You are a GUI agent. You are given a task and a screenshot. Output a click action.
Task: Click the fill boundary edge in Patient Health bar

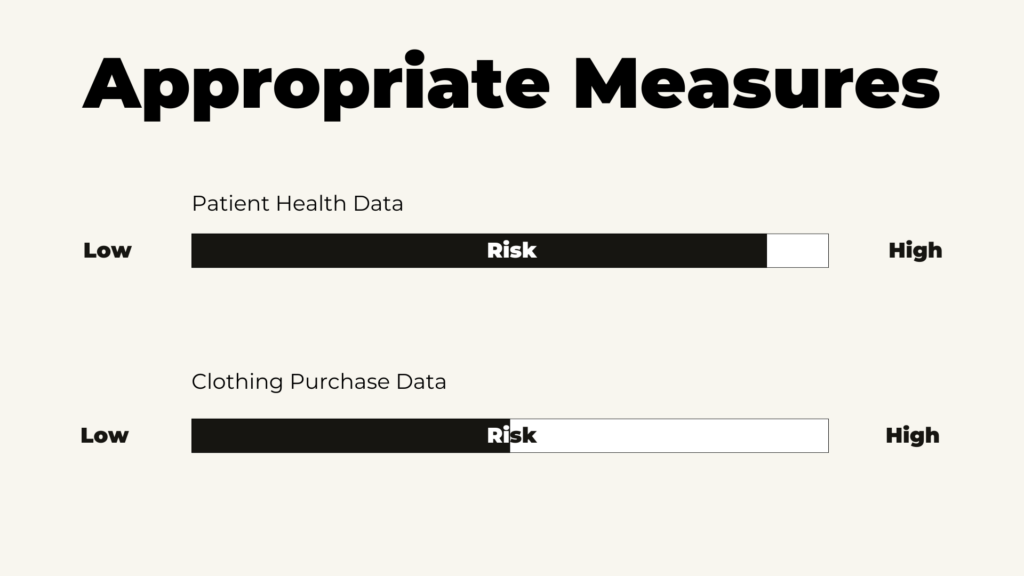(x=767, y=251)
